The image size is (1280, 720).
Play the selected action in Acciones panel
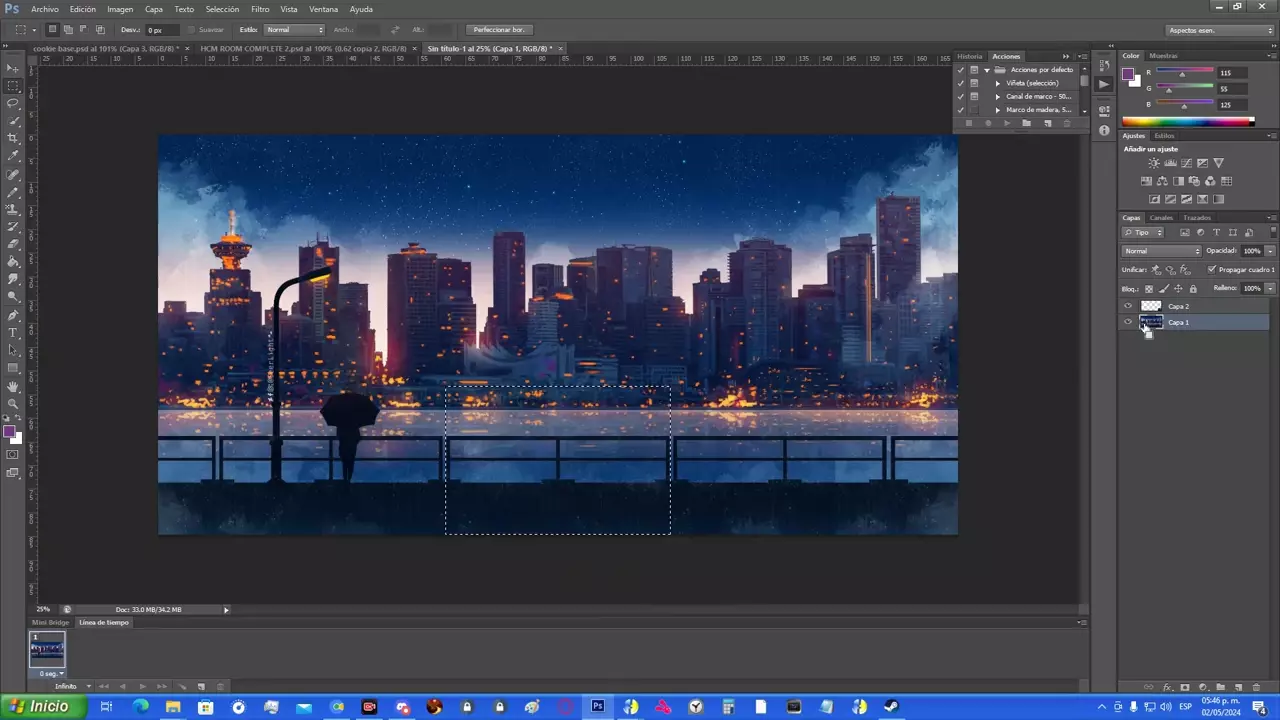pos(1007,123)
